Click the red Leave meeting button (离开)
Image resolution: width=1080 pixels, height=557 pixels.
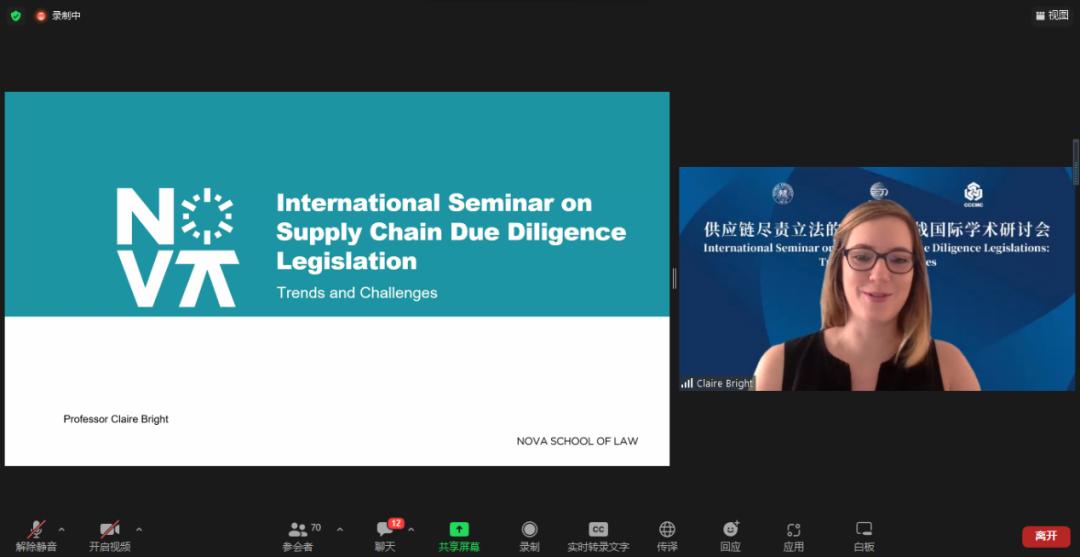pos(1046,536)
